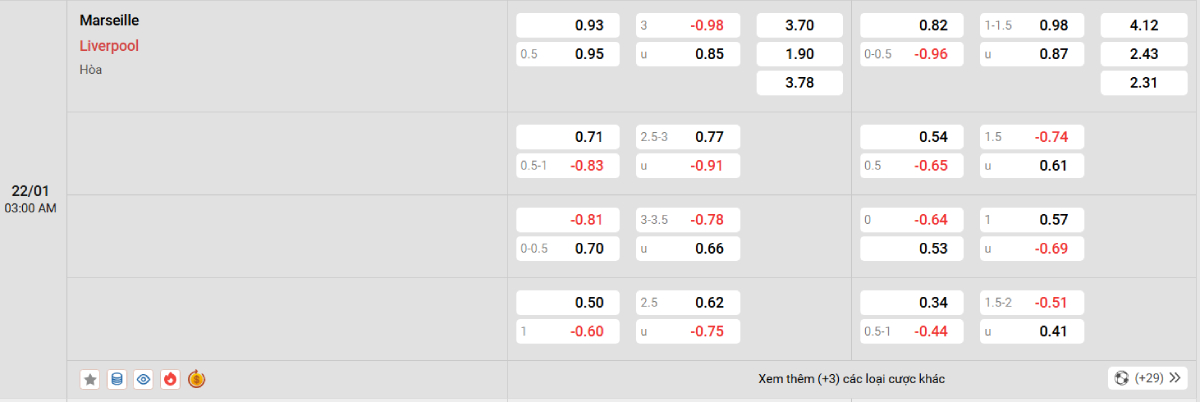Select over 2.5-3 odds 0.77
The height and width of the screenshot is (402, 1200).
688,137
